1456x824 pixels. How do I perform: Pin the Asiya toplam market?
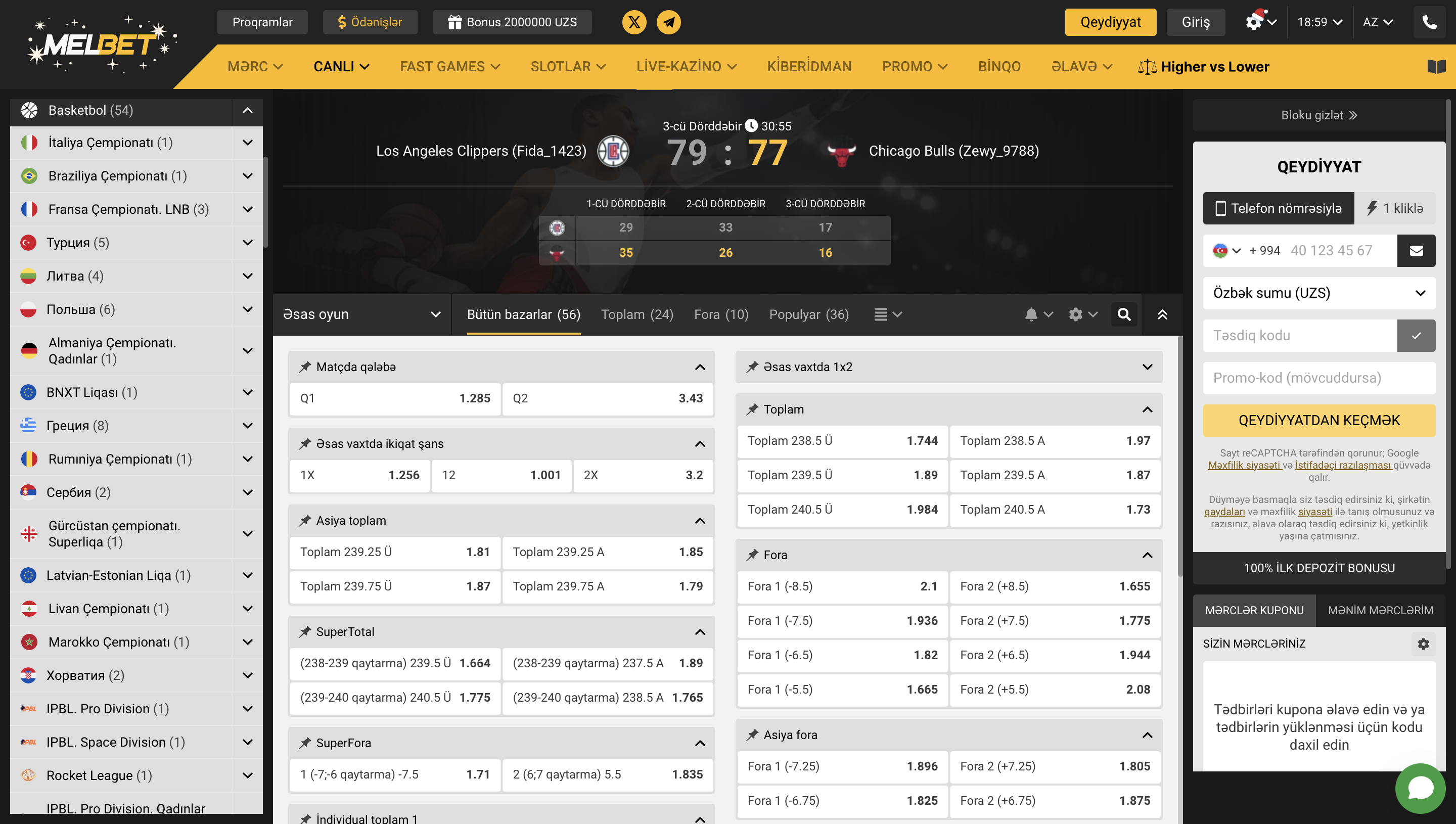point(305,520)
